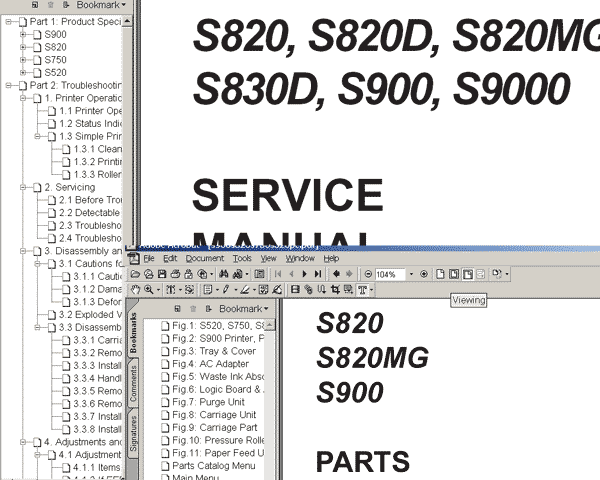Open the Help menu
The width and height of the screenshot is (600, 480).
pyautogui.click(x=331, y=258)
